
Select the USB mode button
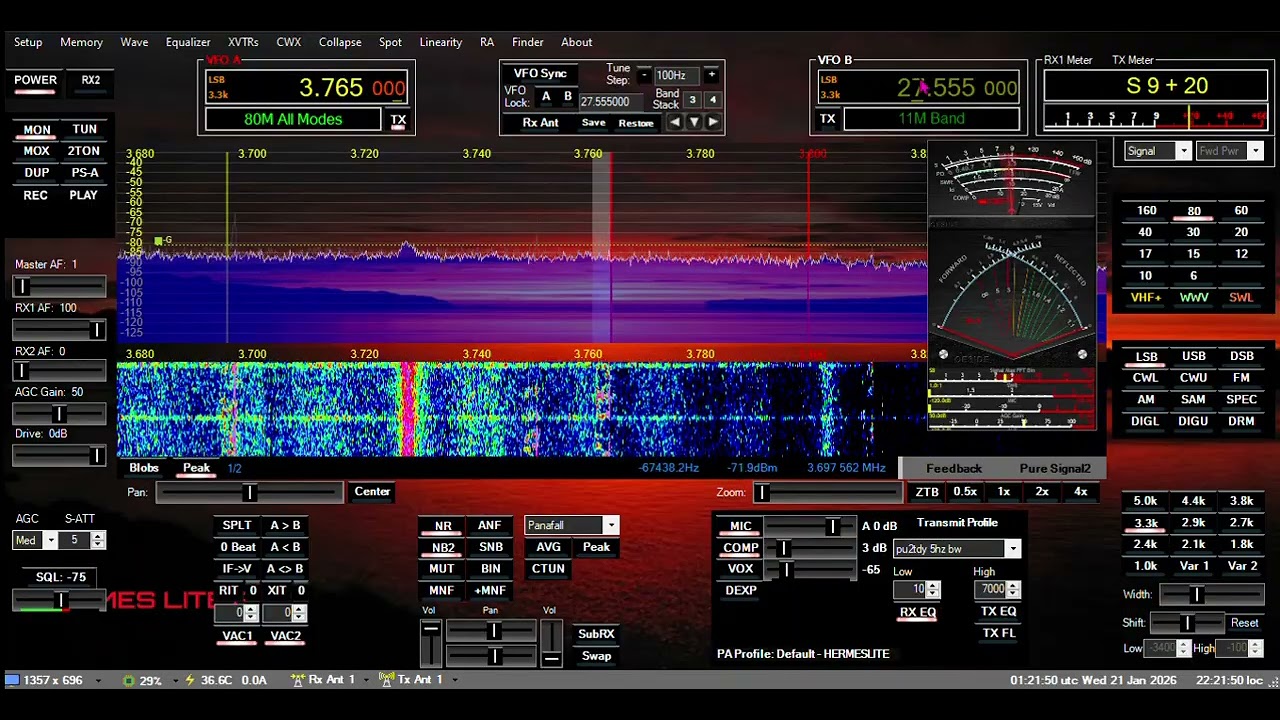[1194, 356]
